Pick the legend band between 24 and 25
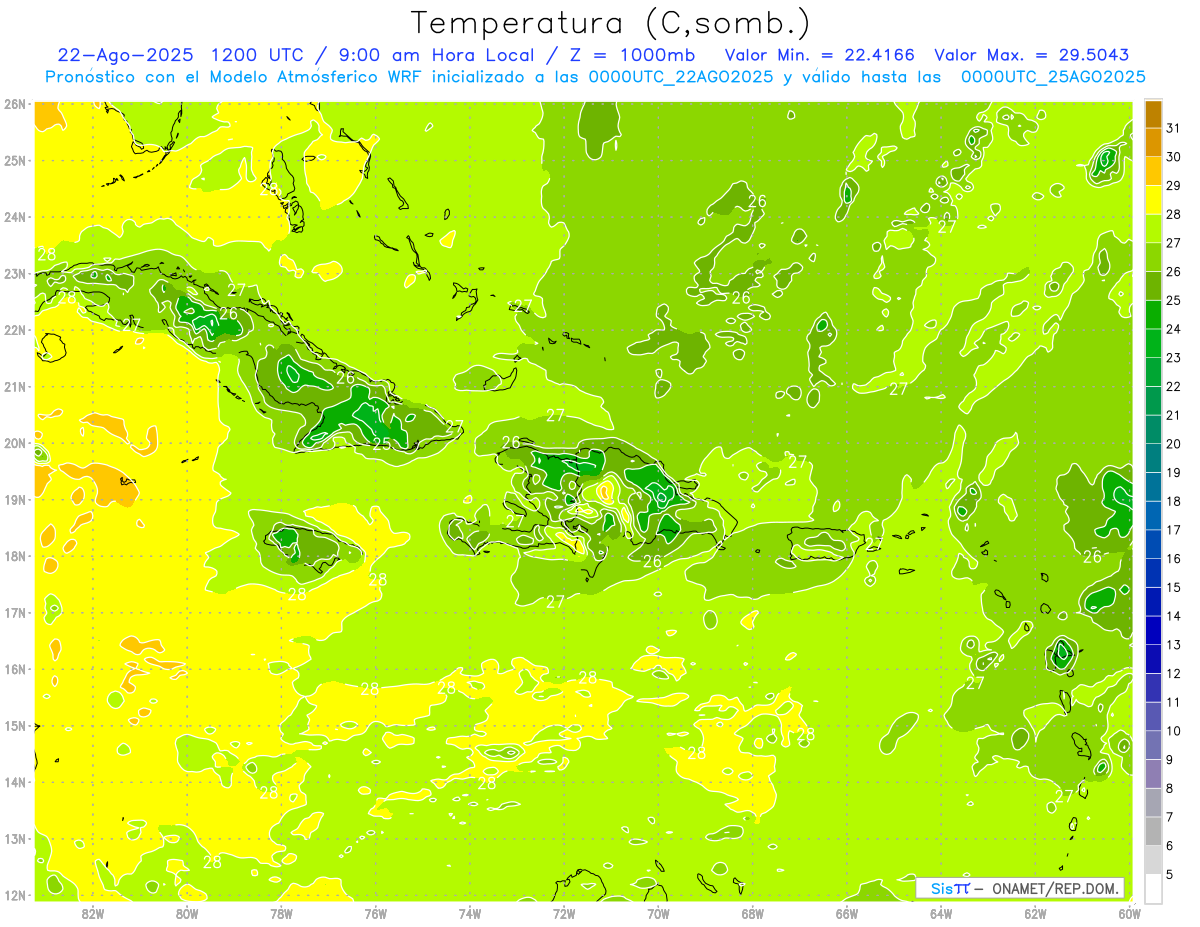 click(x=1153, y=315)
